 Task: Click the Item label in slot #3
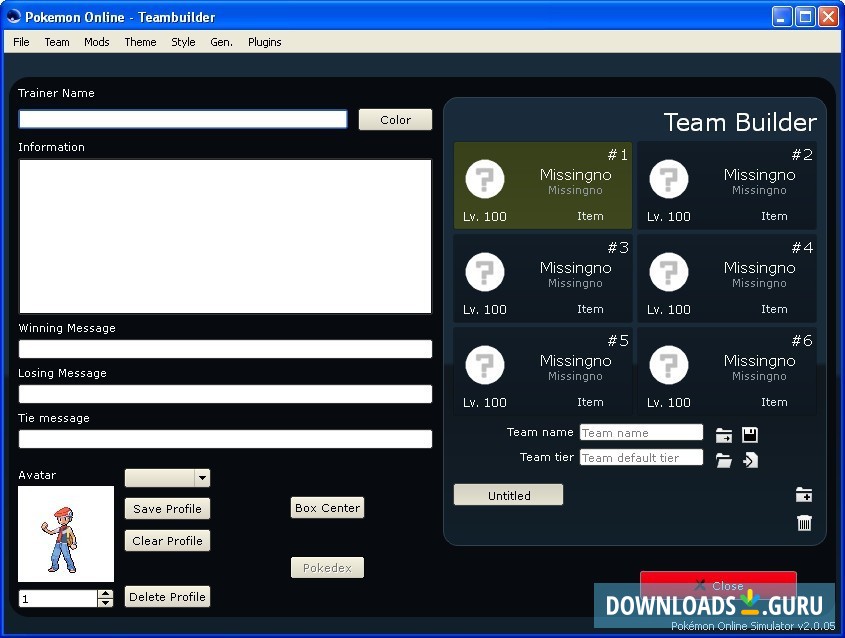tap(590, 309)
